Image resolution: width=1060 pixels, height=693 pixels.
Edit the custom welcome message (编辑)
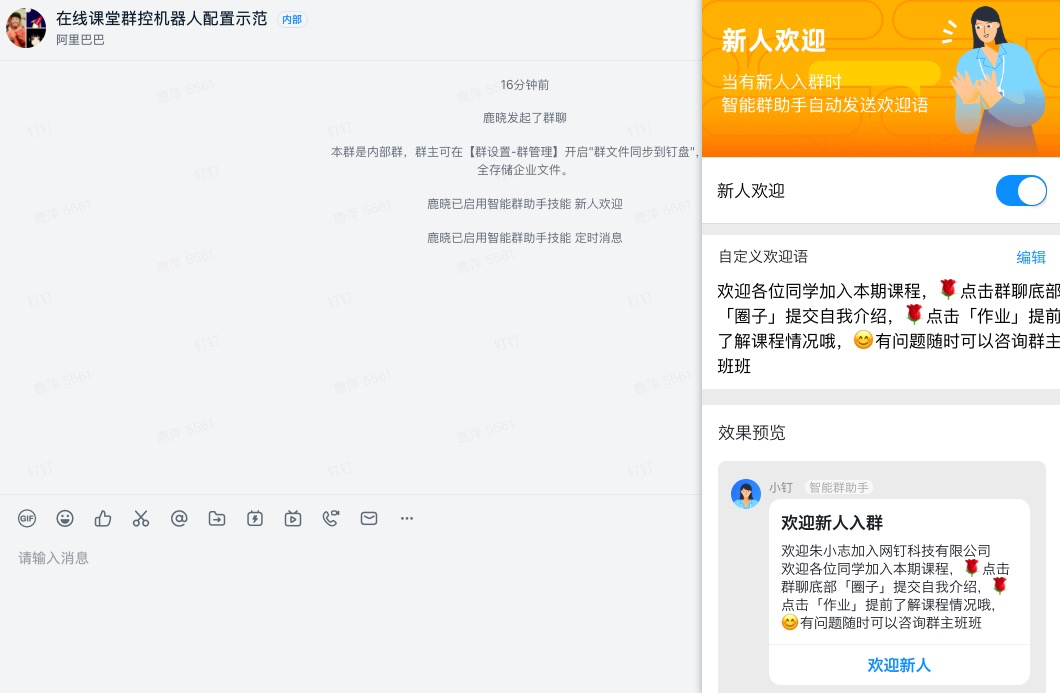[1031, 257]
